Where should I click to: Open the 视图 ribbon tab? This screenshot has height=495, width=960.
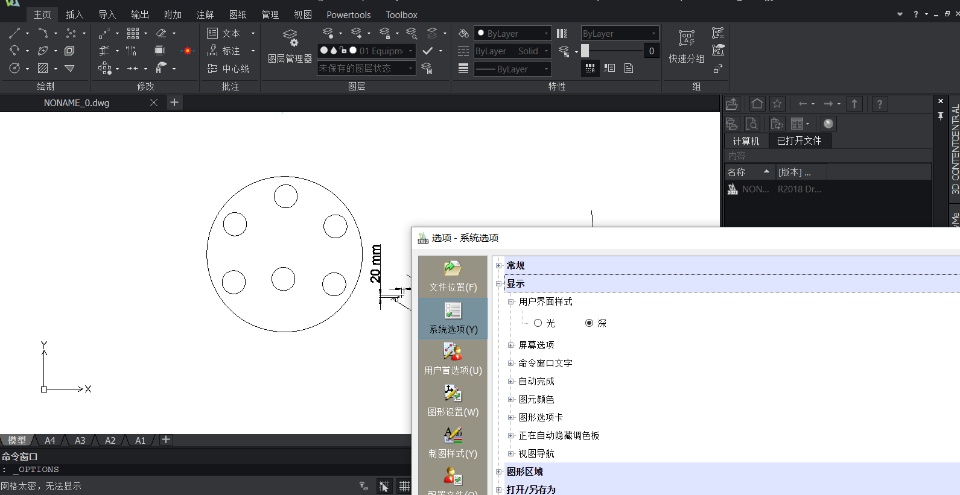click(302, 15)
